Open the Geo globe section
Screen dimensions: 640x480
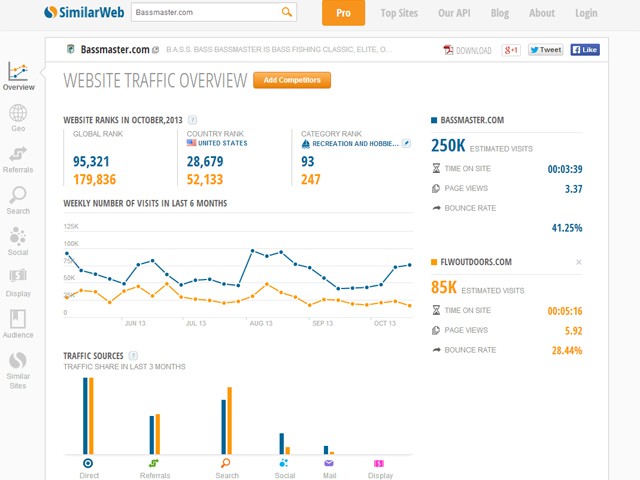18,118
